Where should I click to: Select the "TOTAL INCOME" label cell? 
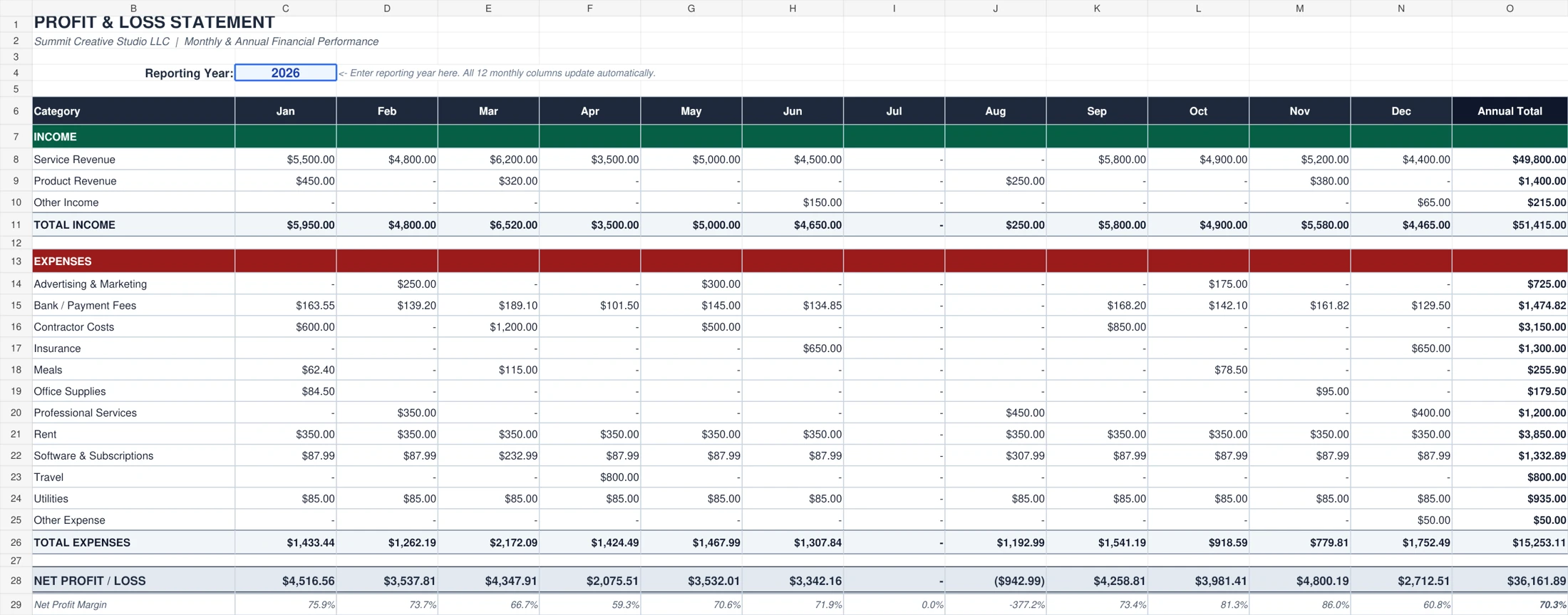point(133,225)
